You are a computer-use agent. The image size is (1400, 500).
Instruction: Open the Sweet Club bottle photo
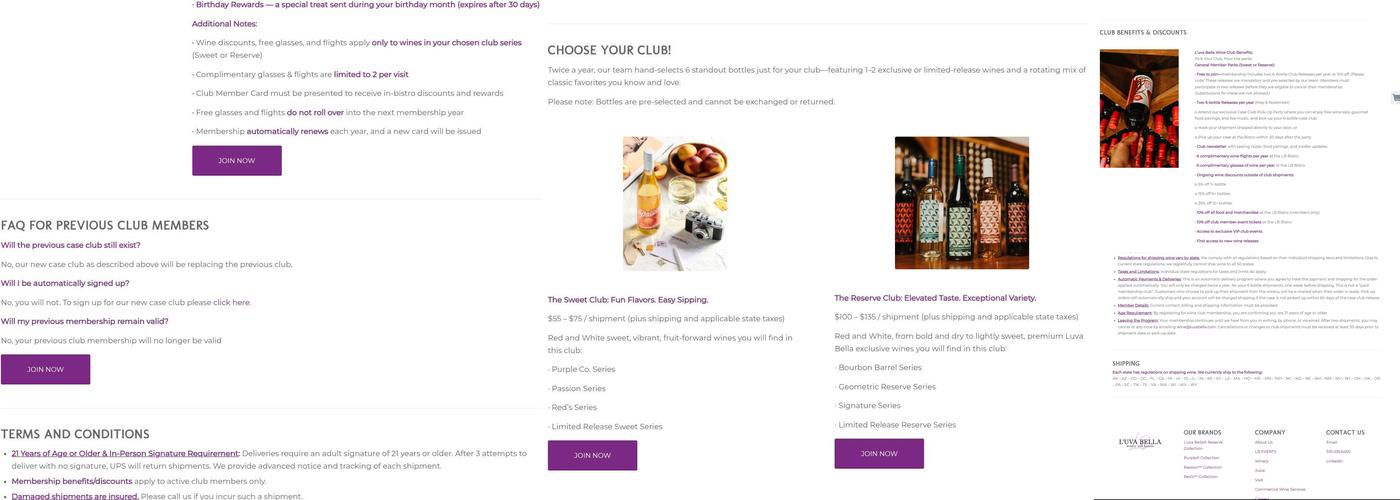point(675,203)
